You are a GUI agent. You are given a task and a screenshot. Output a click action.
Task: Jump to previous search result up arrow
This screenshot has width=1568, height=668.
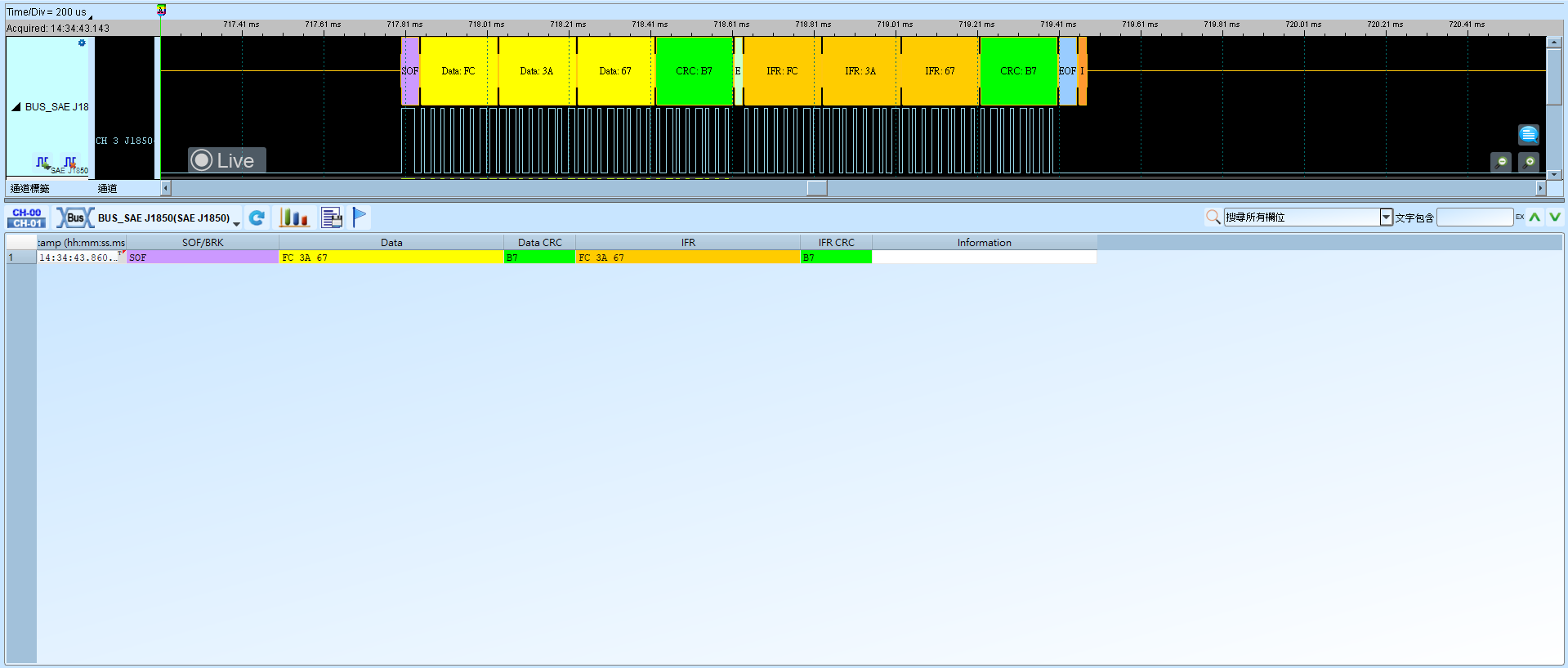[1534, 217]
